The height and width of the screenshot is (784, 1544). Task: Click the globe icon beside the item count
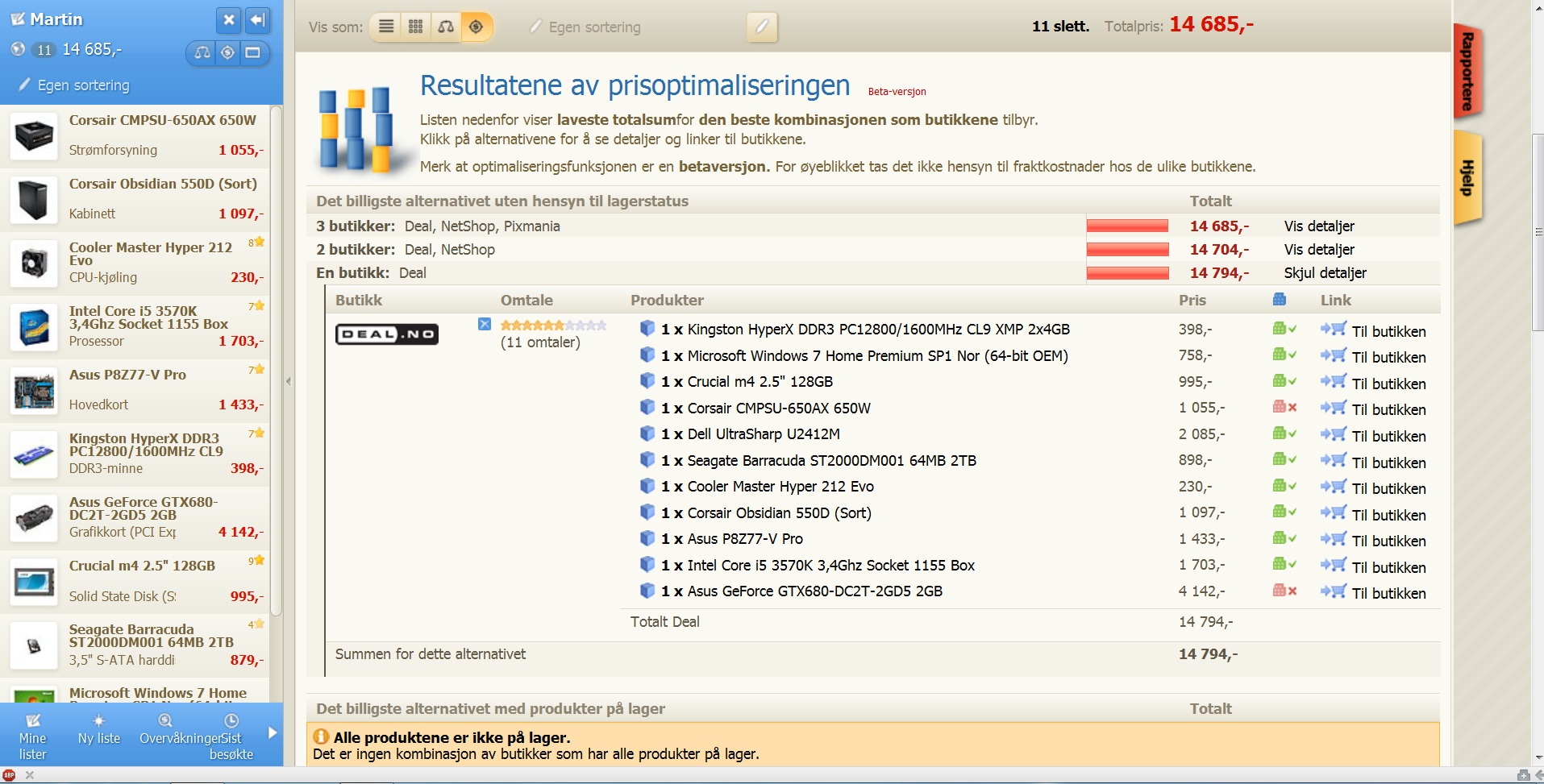[x=18, y=49]
